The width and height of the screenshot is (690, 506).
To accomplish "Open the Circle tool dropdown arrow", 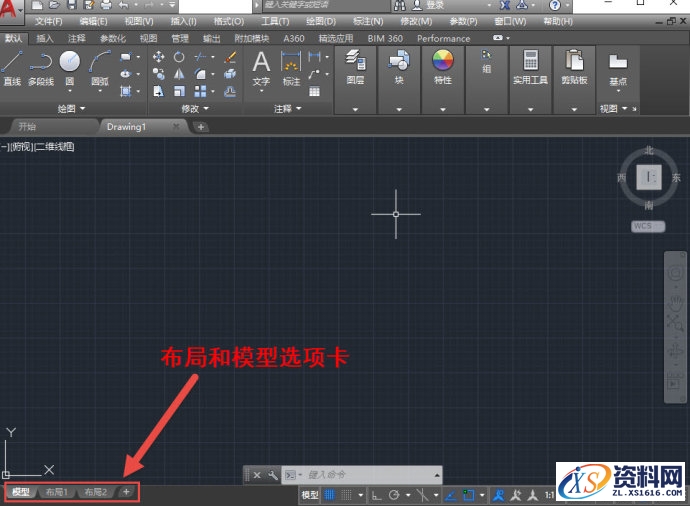I will pyautogui.click(x=70, y=91).
